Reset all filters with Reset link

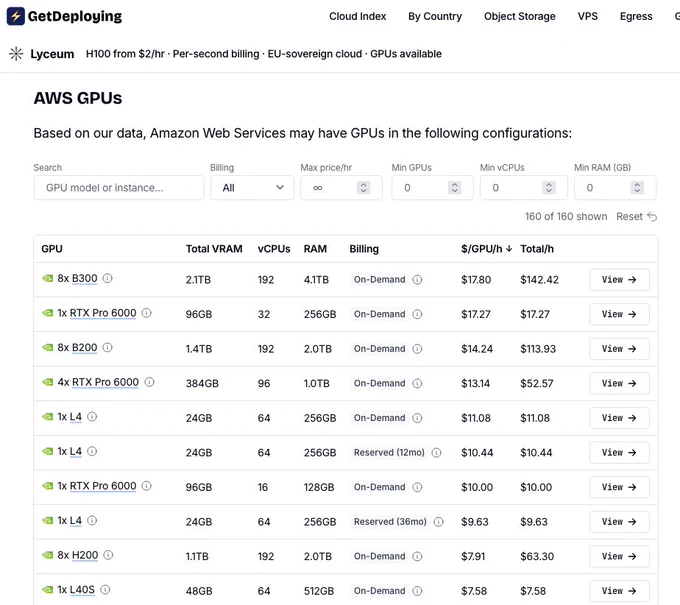636,216
